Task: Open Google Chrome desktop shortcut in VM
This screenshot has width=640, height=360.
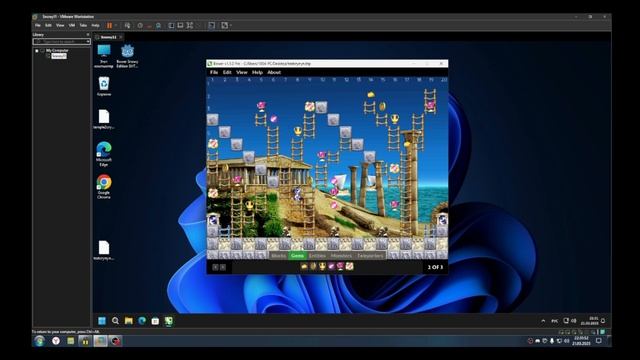Action: click(104, 187)
